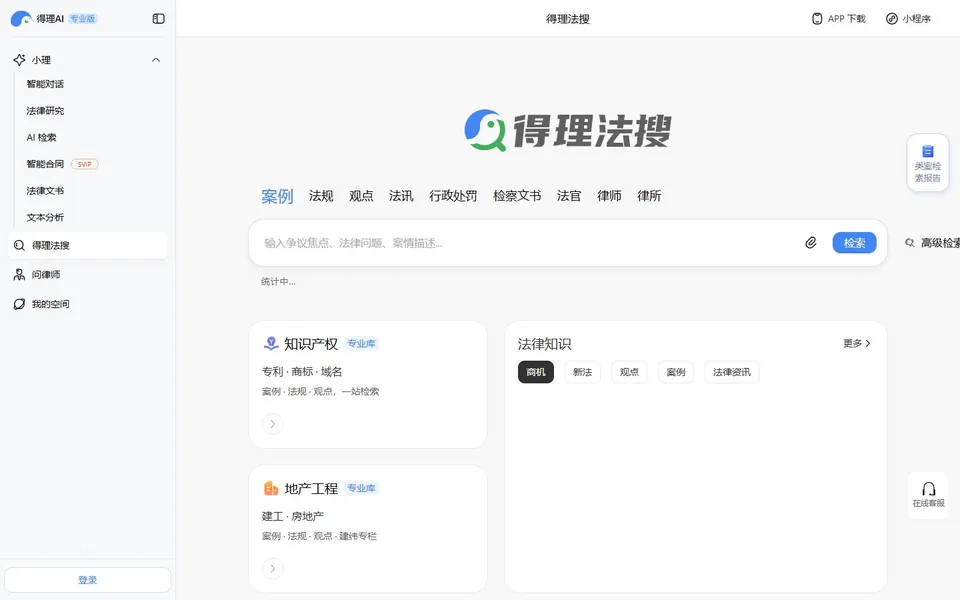Image resolution: width=960 pixels, height=600 pixels.
Task: Click 更多 in 法律知识 panel
Action: 857,343
